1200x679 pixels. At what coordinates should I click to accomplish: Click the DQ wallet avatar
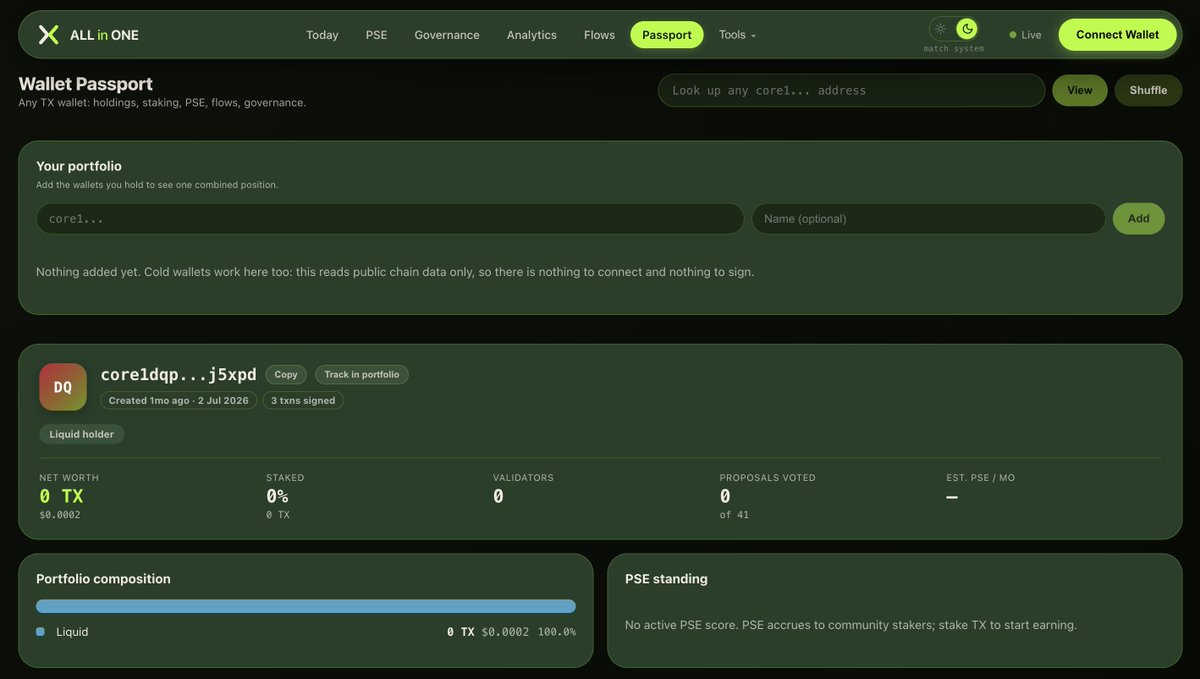(x=63, y=387)
